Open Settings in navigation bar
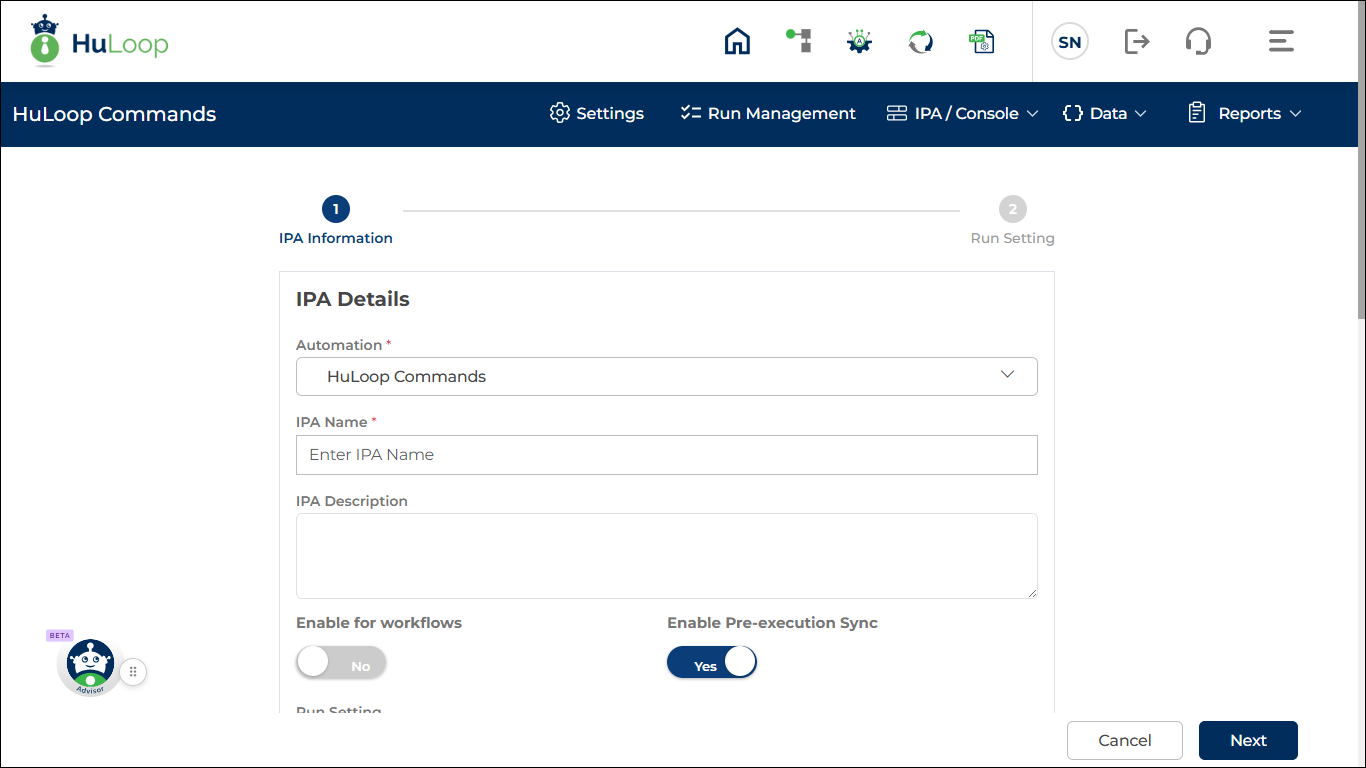Screen dimensions: 1366x768 pos(597,114)
